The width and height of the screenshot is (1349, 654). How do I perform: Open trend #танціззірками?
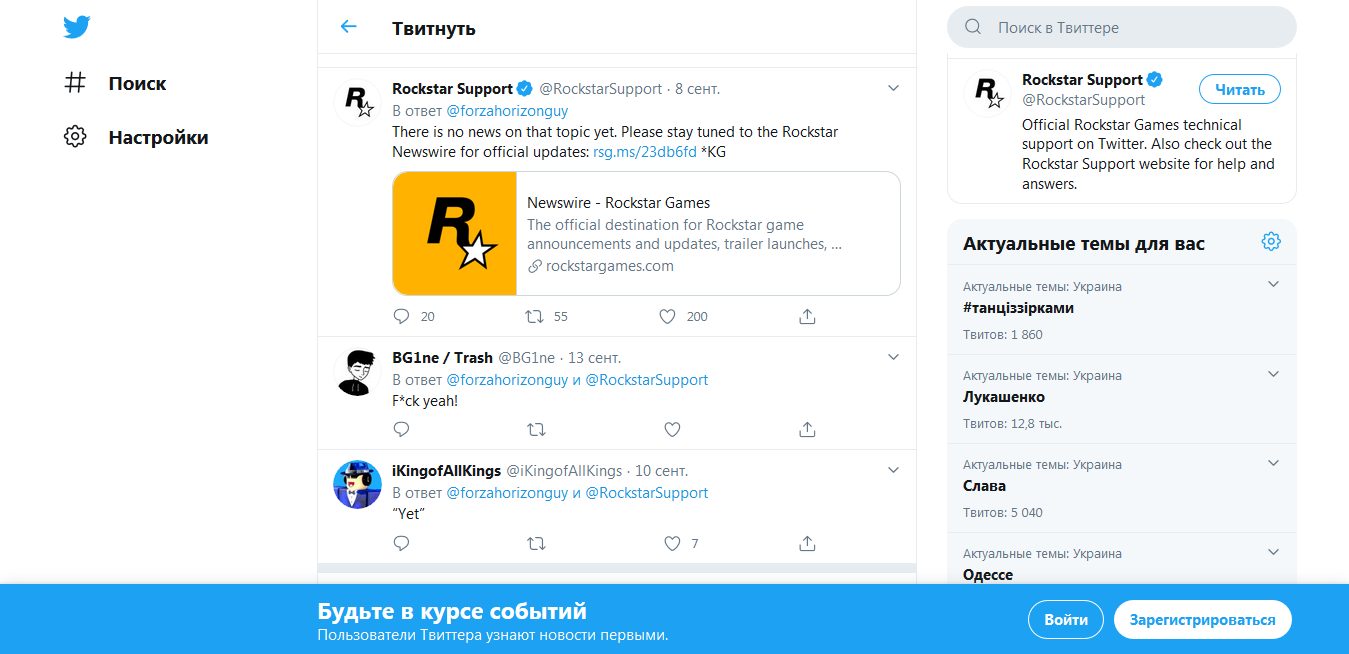(1018, 308)
